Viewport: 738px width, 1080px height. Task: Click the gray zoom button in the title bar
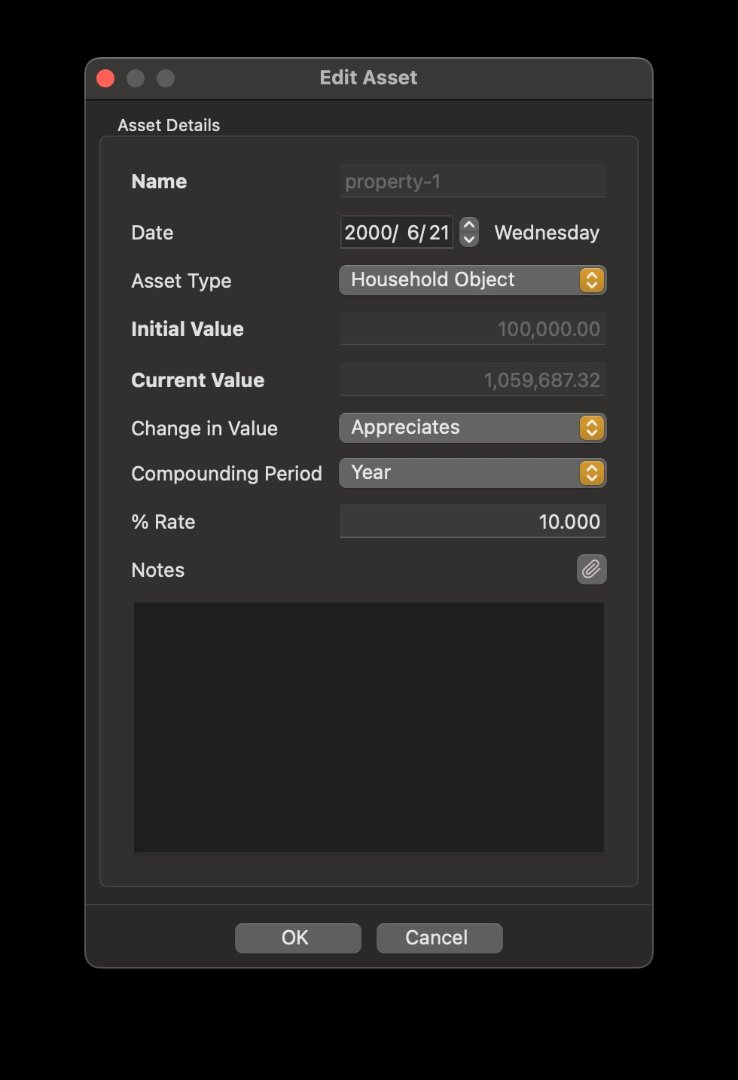click(x=165, y=78)
